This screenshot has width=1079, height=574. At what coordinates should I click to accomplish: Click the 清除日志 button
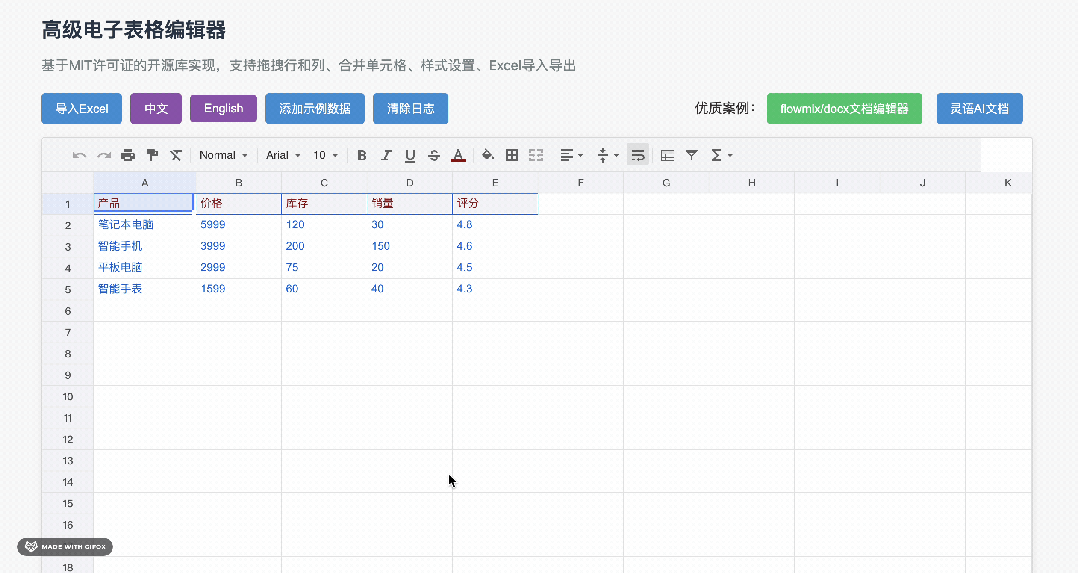[x=410, y=109]
